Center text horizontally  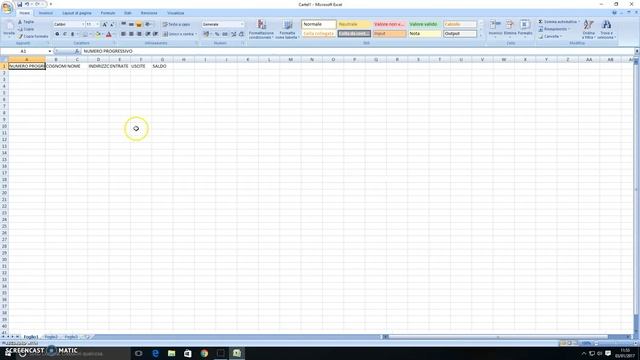click(x=131, y=34)
